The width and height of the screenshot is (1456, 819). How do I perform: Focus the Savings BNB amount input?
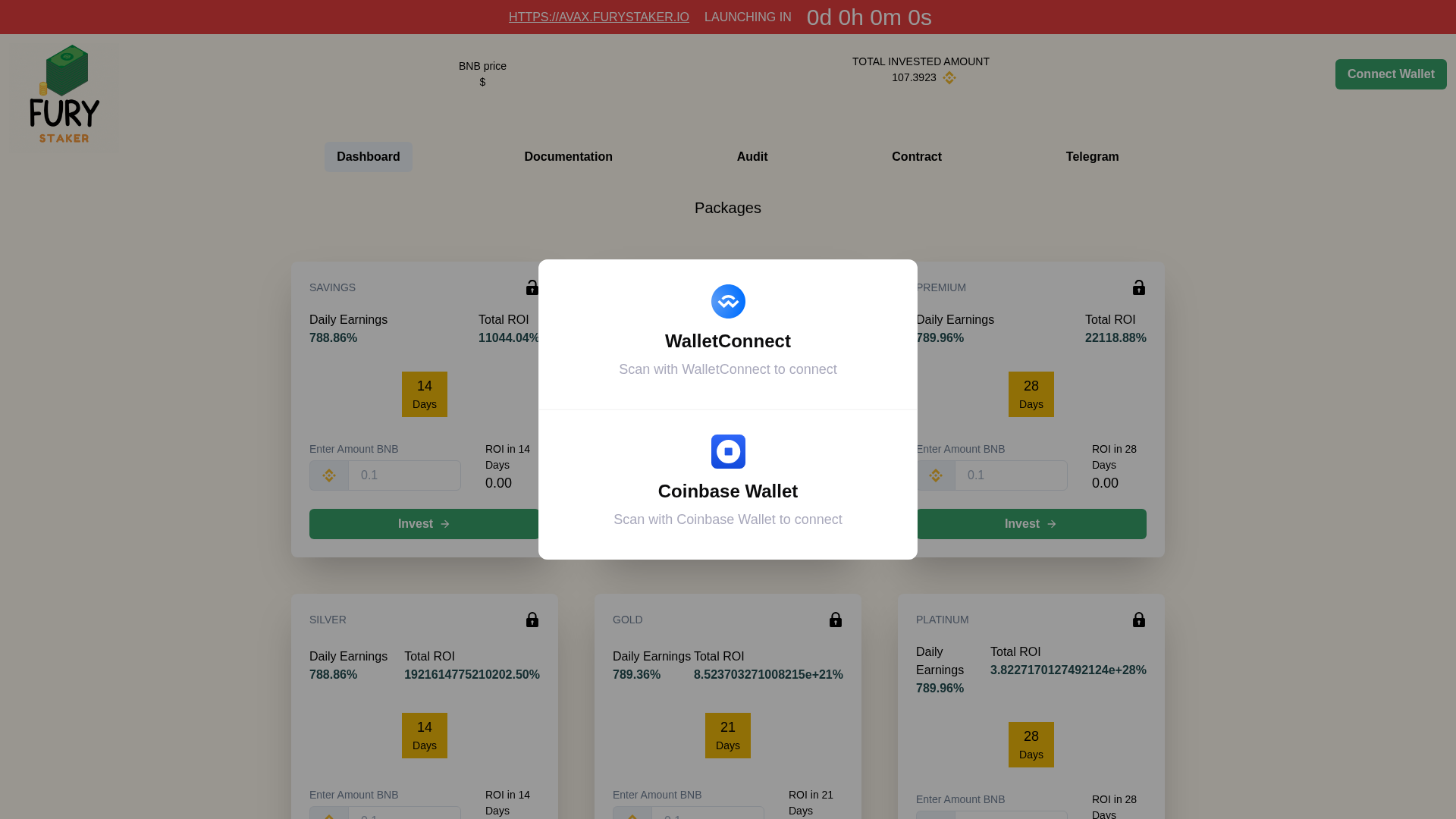[x=404, y=475]
